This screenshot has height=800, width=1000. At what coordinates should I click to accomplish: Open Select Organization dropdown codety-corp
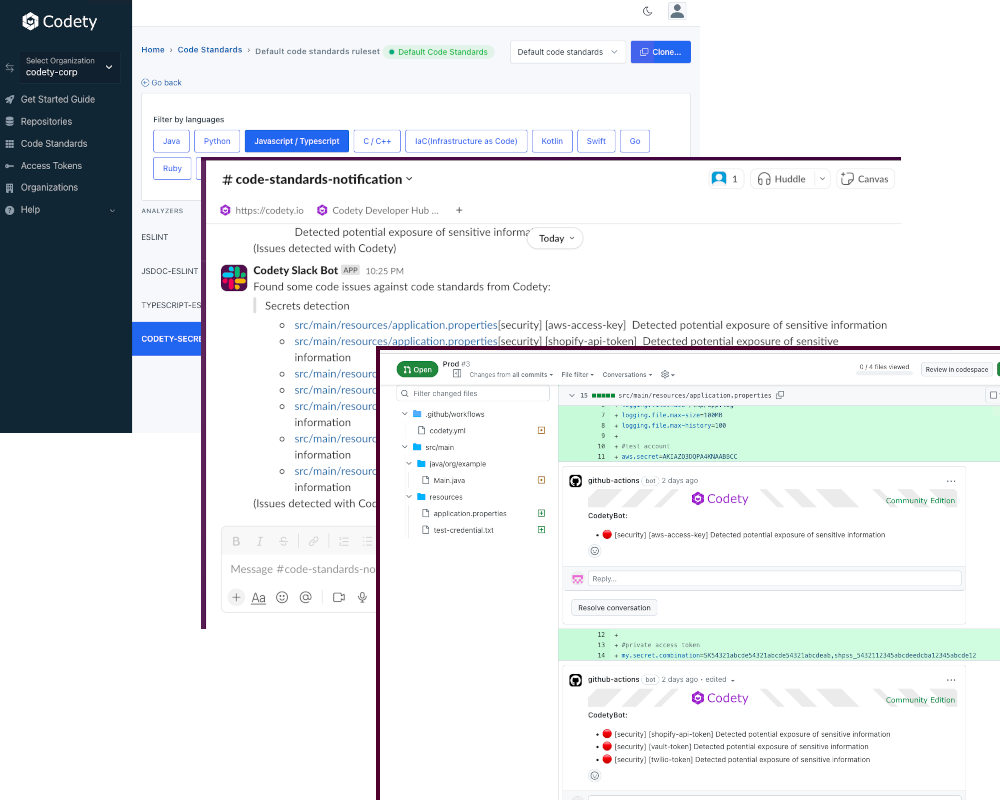click(x=69, y=66)
